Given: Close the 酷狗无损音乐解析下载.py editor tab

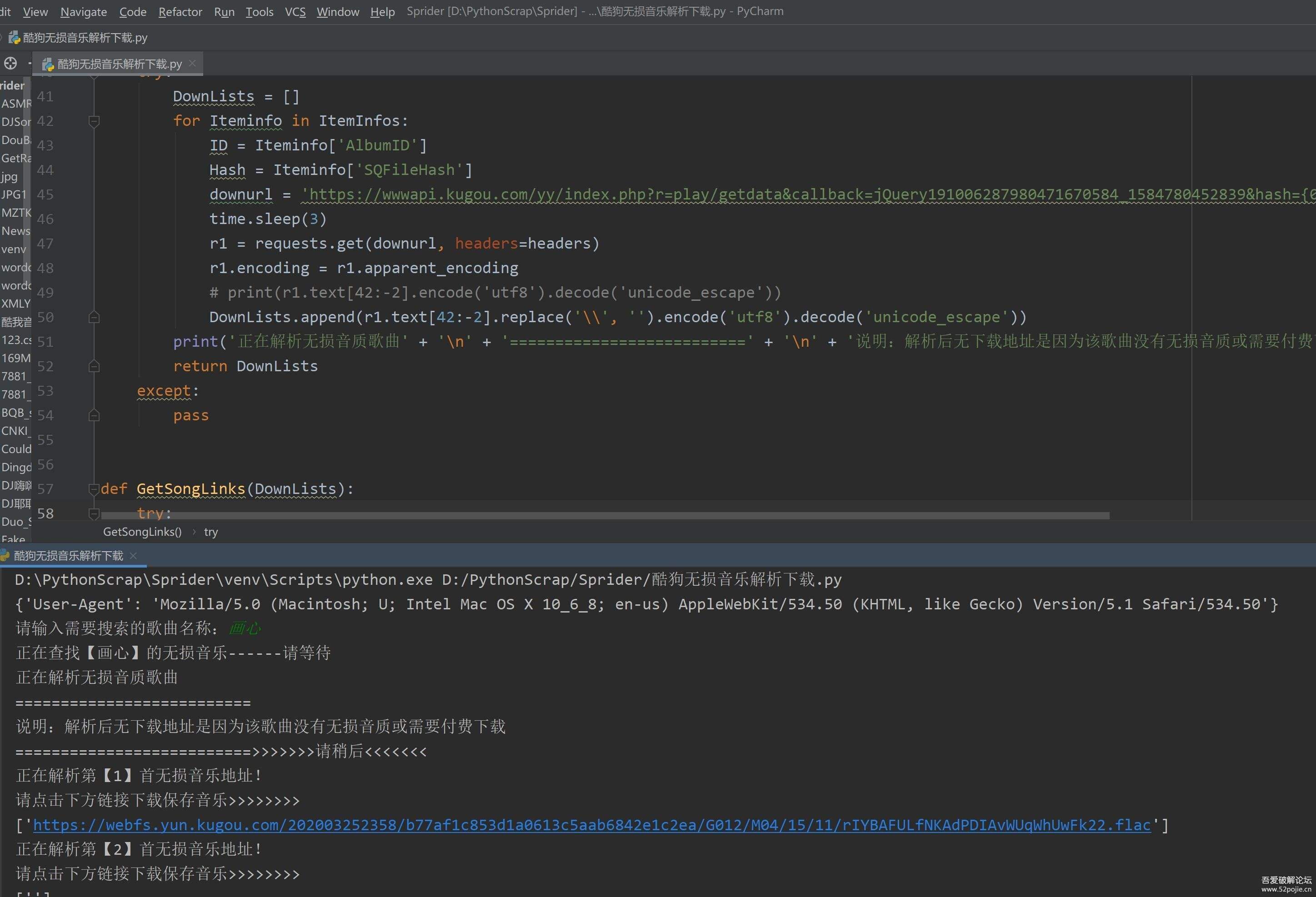Looking at the screenshot, I should (193, 63).
